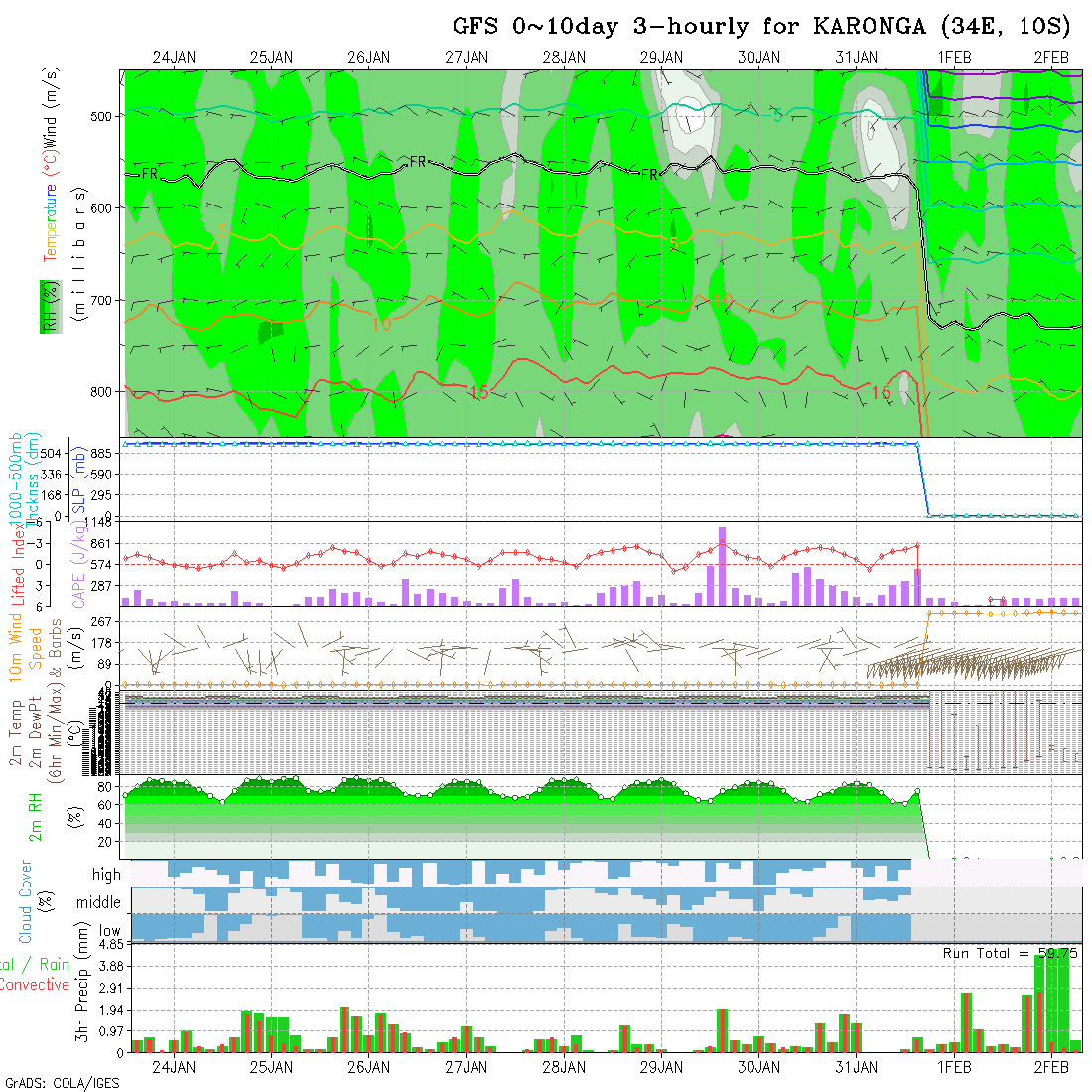Select the purple 'CAPE (J/kg)' axis label
Image resolution: width=1092 pixels, height=1092 pixels.
[78, 563]
